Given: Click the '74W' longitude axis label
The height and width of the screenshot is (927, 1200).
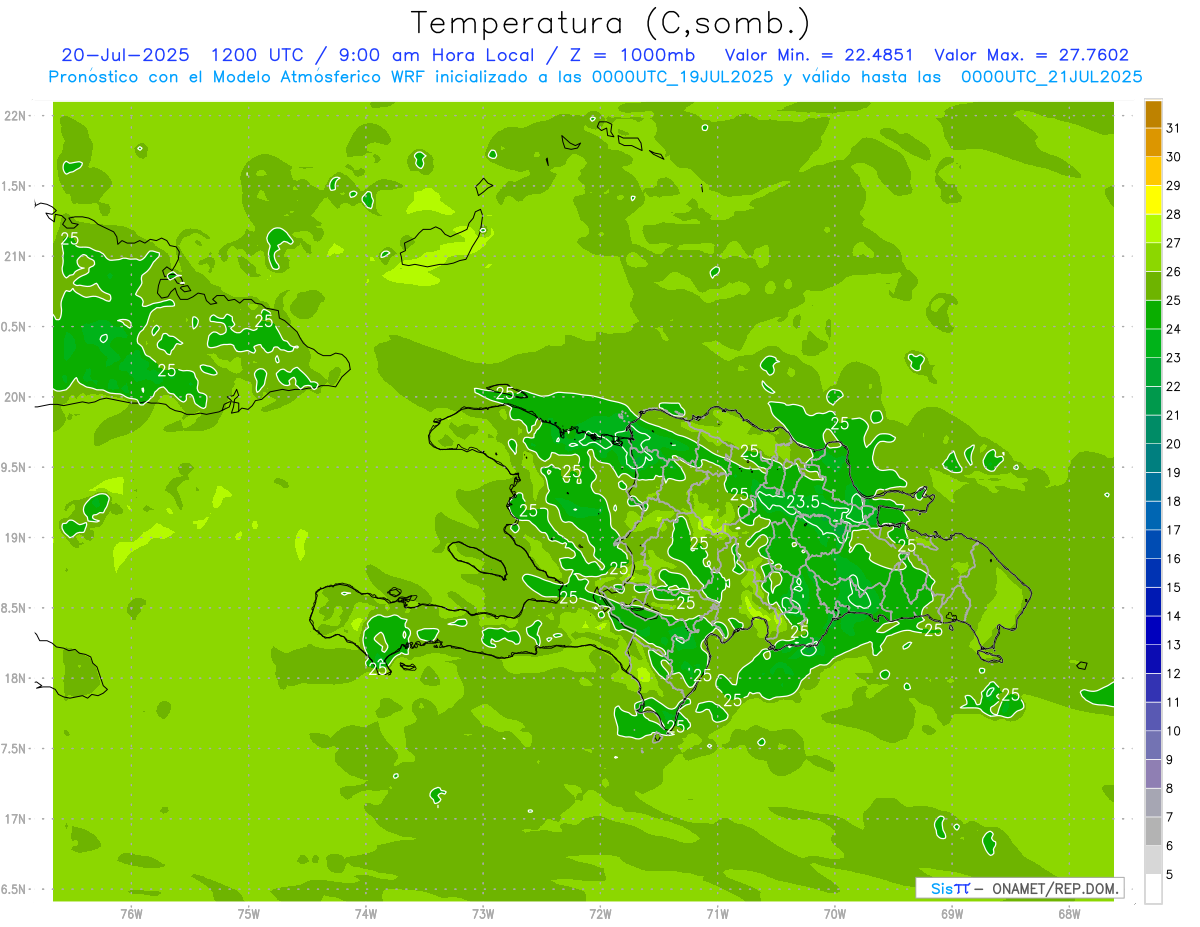Looking at the screenshot, I should coord(365,914).
